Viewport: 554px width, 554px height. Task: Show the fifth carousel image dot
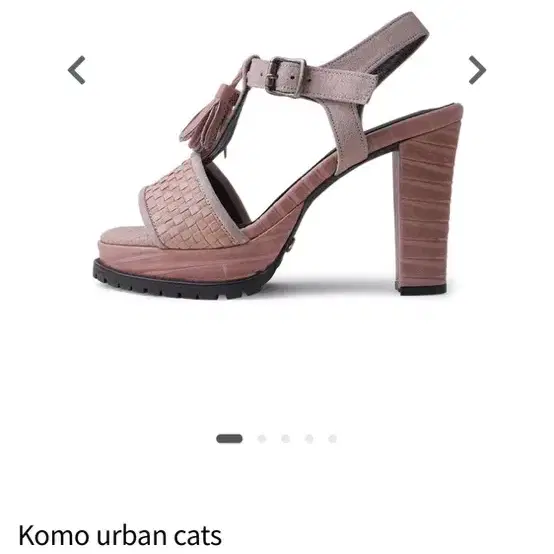tap(332, 438)
